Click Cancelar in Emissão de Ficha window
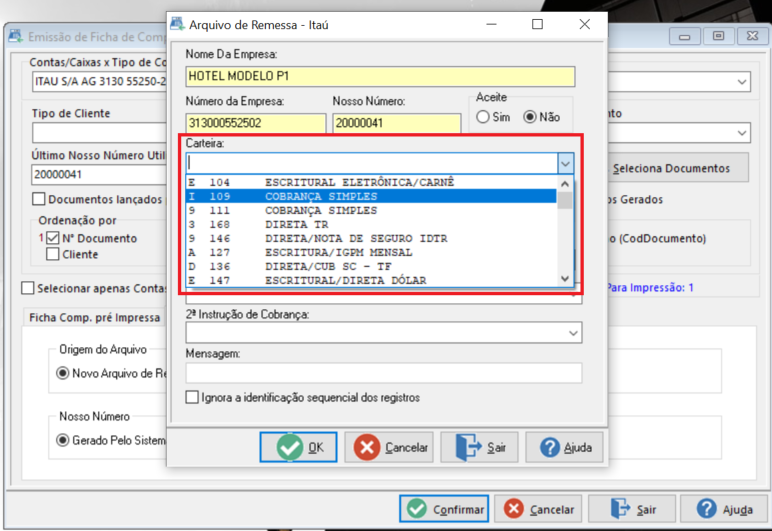 tap(538, 509)
